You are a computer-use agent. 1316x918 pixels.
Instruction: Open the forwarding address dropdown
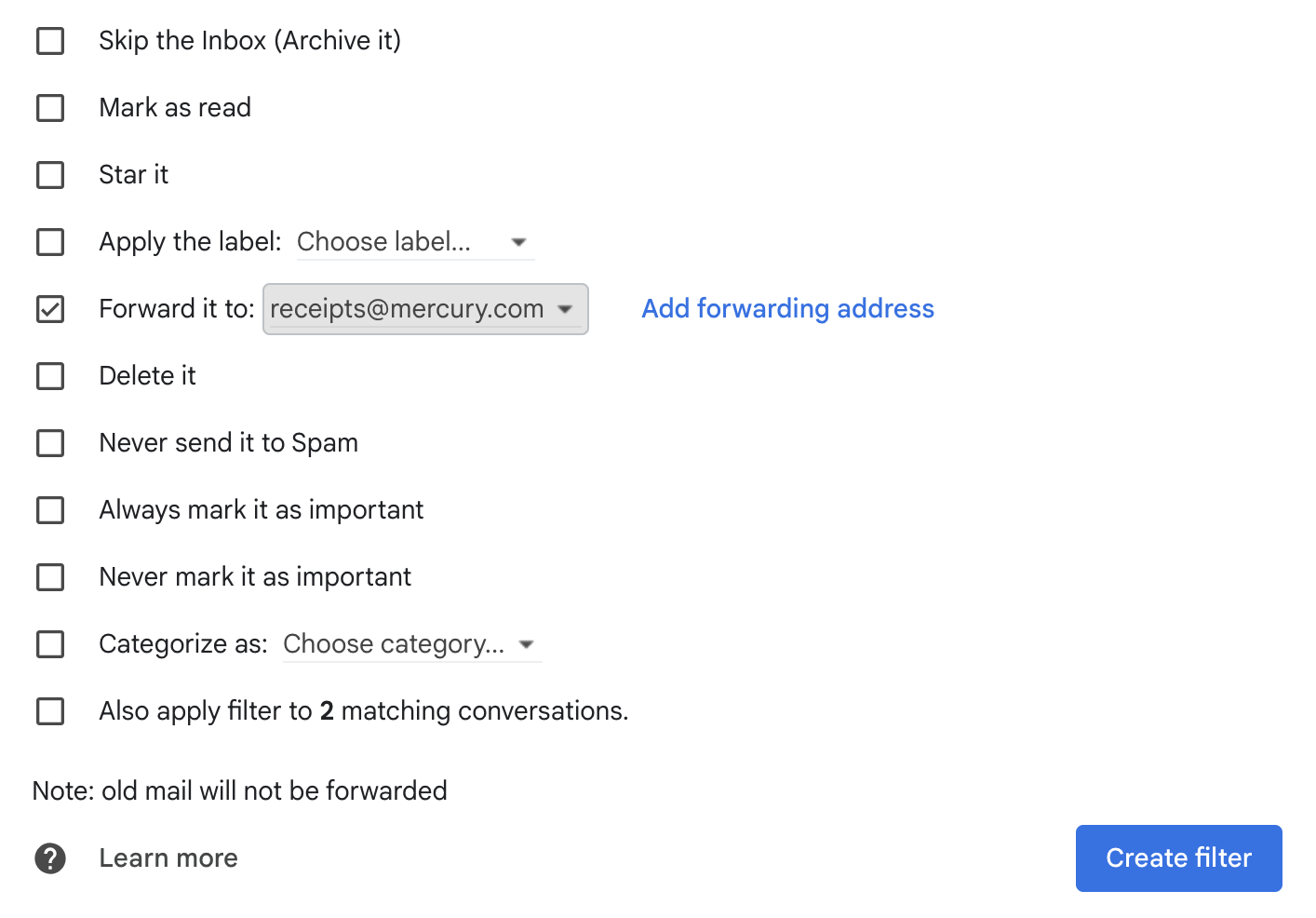tap(425, 309)
